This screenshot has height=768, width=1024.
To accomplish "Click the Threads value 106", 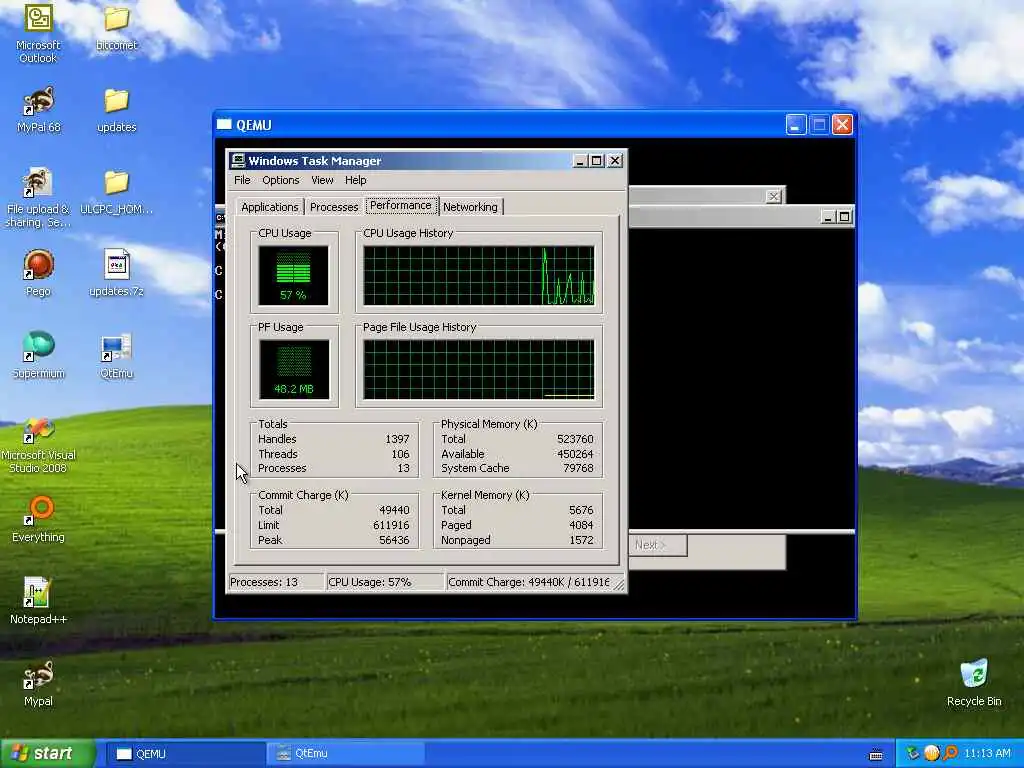I will [400, 454].
